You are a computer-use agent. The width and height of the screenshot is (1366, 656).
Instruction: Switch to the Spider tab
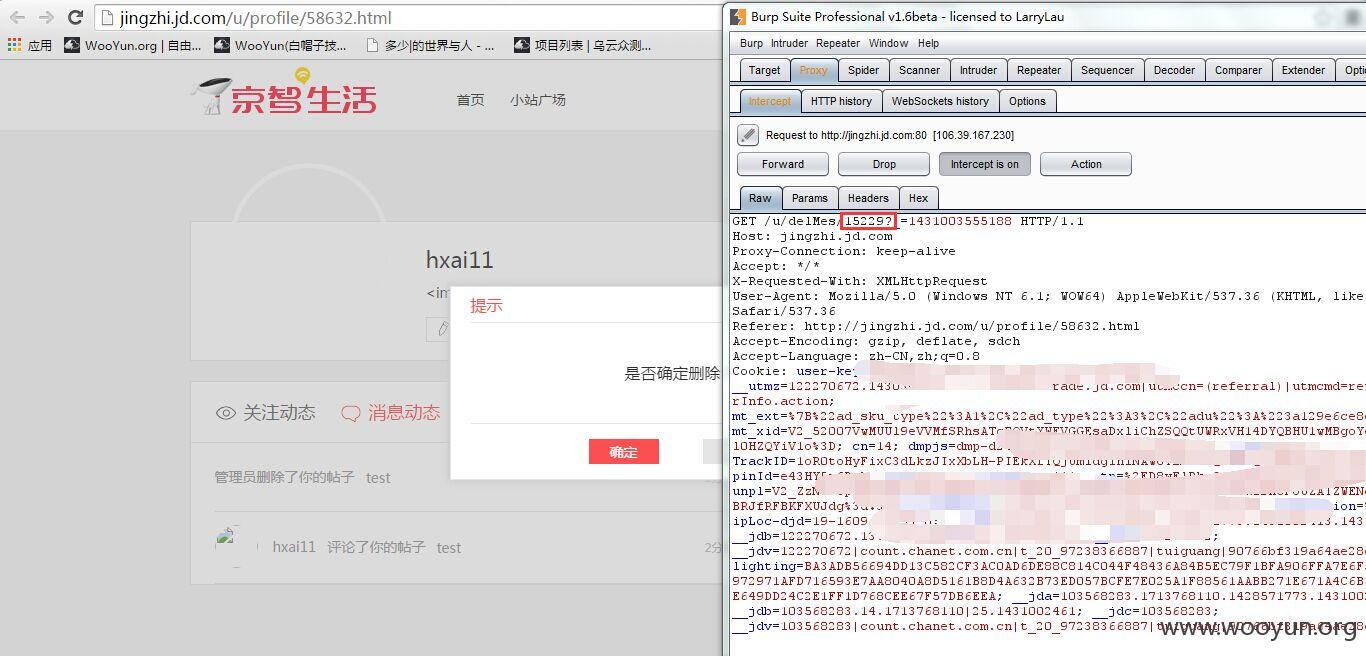[864, 70]
